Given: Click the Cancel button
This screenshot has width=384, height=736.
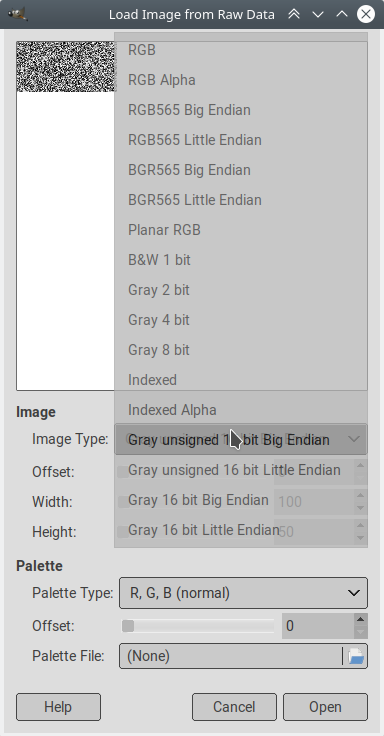Looking at the screenshot, I should click(x=234, y=707).
